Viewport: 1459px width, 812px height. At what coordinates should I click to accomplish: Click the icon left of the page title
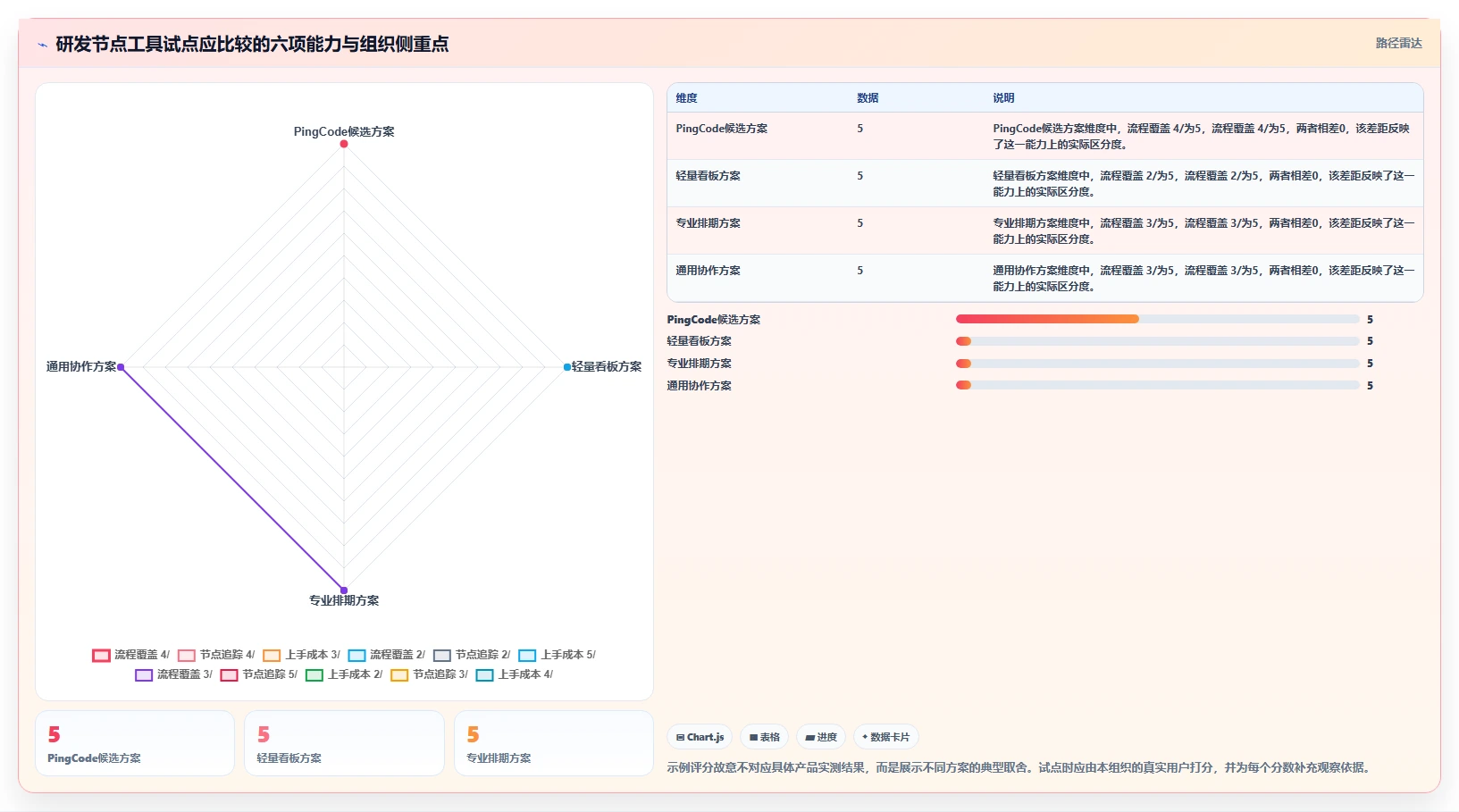(x=42, y=45)
